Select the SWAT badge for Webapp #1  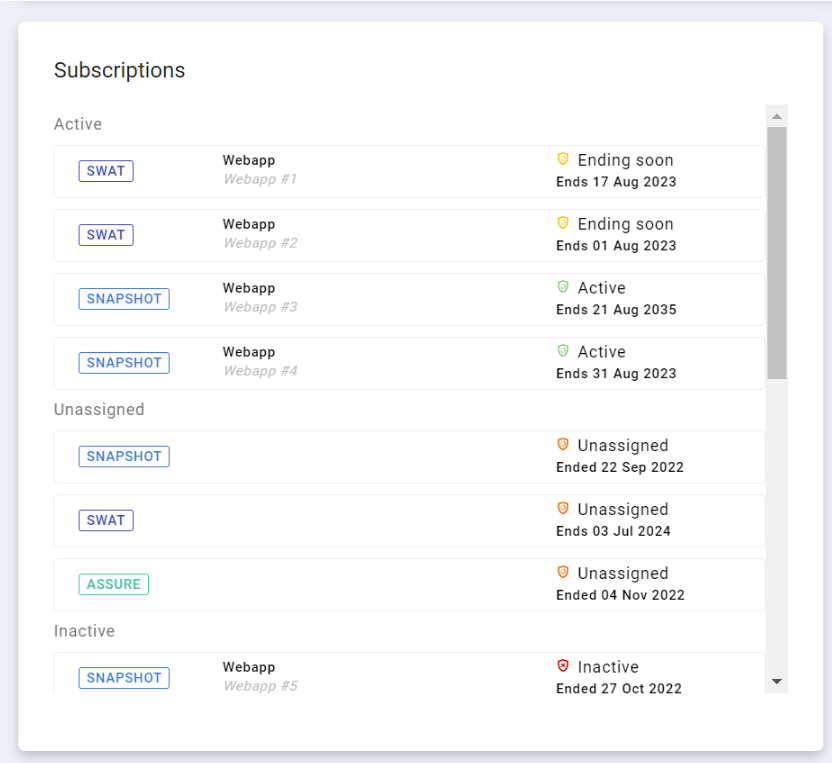[106, 171]
